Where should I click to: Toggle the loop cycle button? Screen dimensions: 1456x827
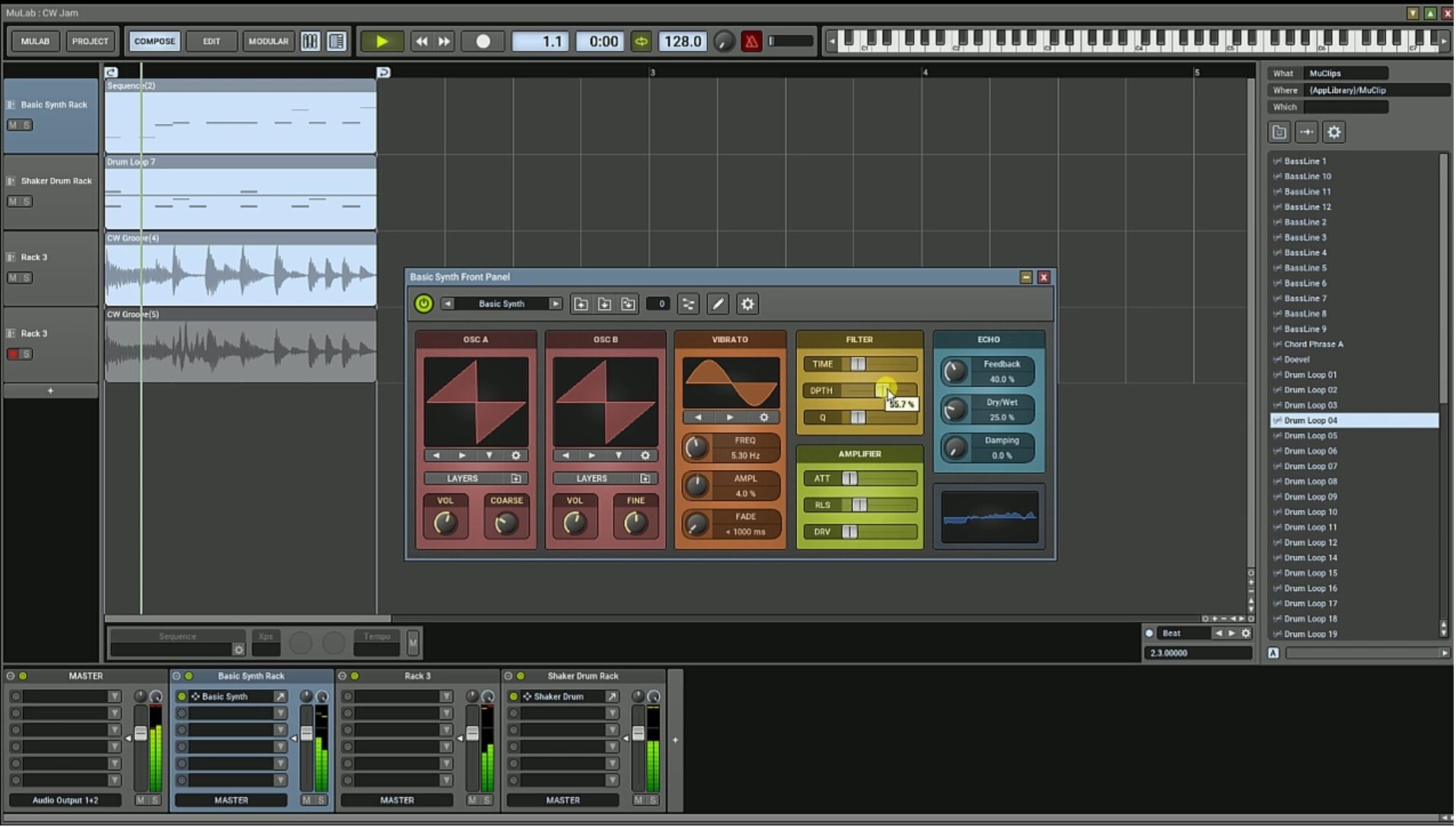coord(642,41)
